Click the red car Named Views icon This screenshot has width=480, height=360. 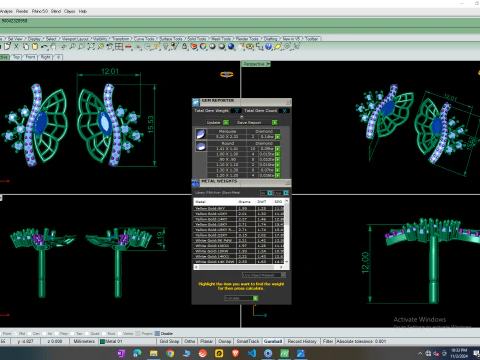(128, 47)
